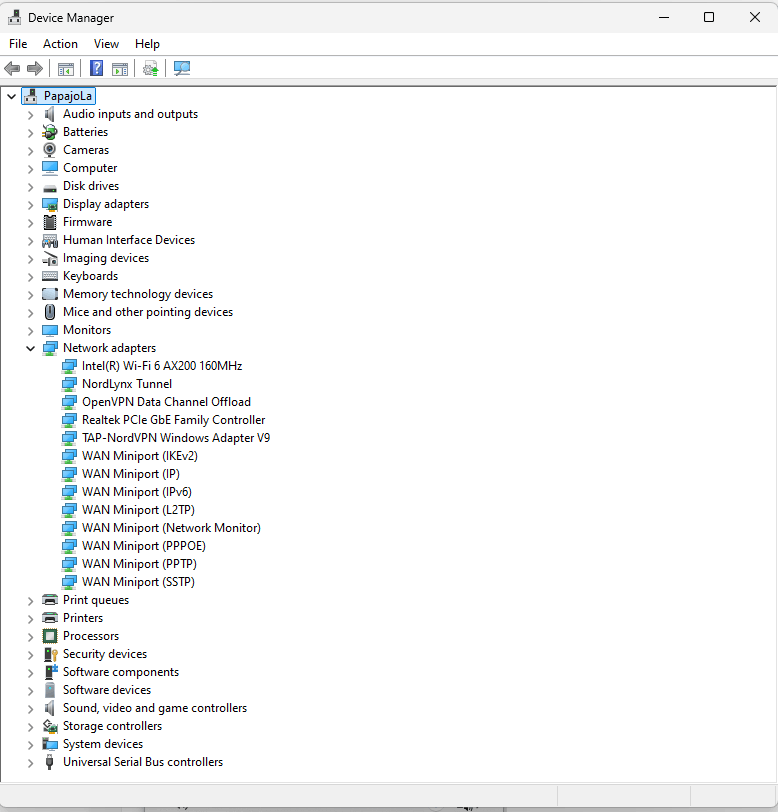This screenshot has width=778, height=812.
Task: Select WAN Miniport (PPPOE)
Action: (x=143, y=546)
